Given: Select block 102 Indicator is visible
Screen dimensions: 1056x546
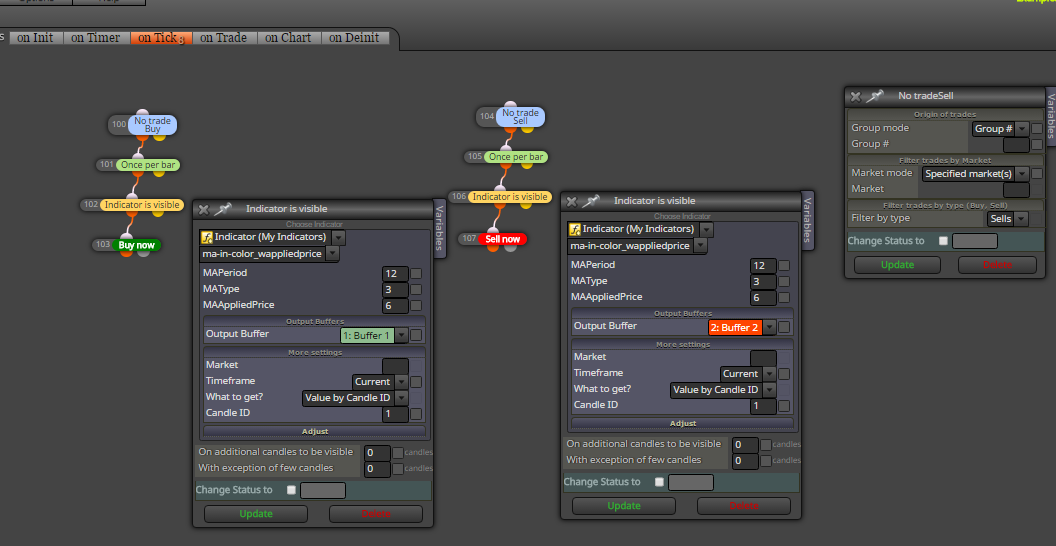Looking at the screenshot, I should pos(141,205).
